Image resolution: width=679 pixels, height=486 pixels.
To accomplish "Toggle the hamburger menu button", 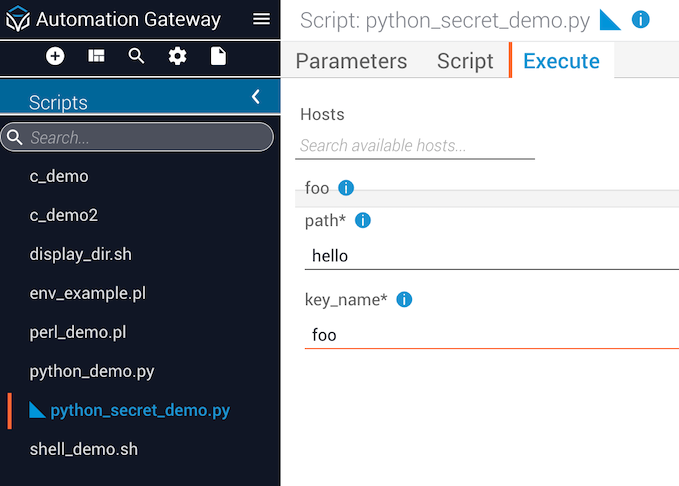I will [261, 19].
